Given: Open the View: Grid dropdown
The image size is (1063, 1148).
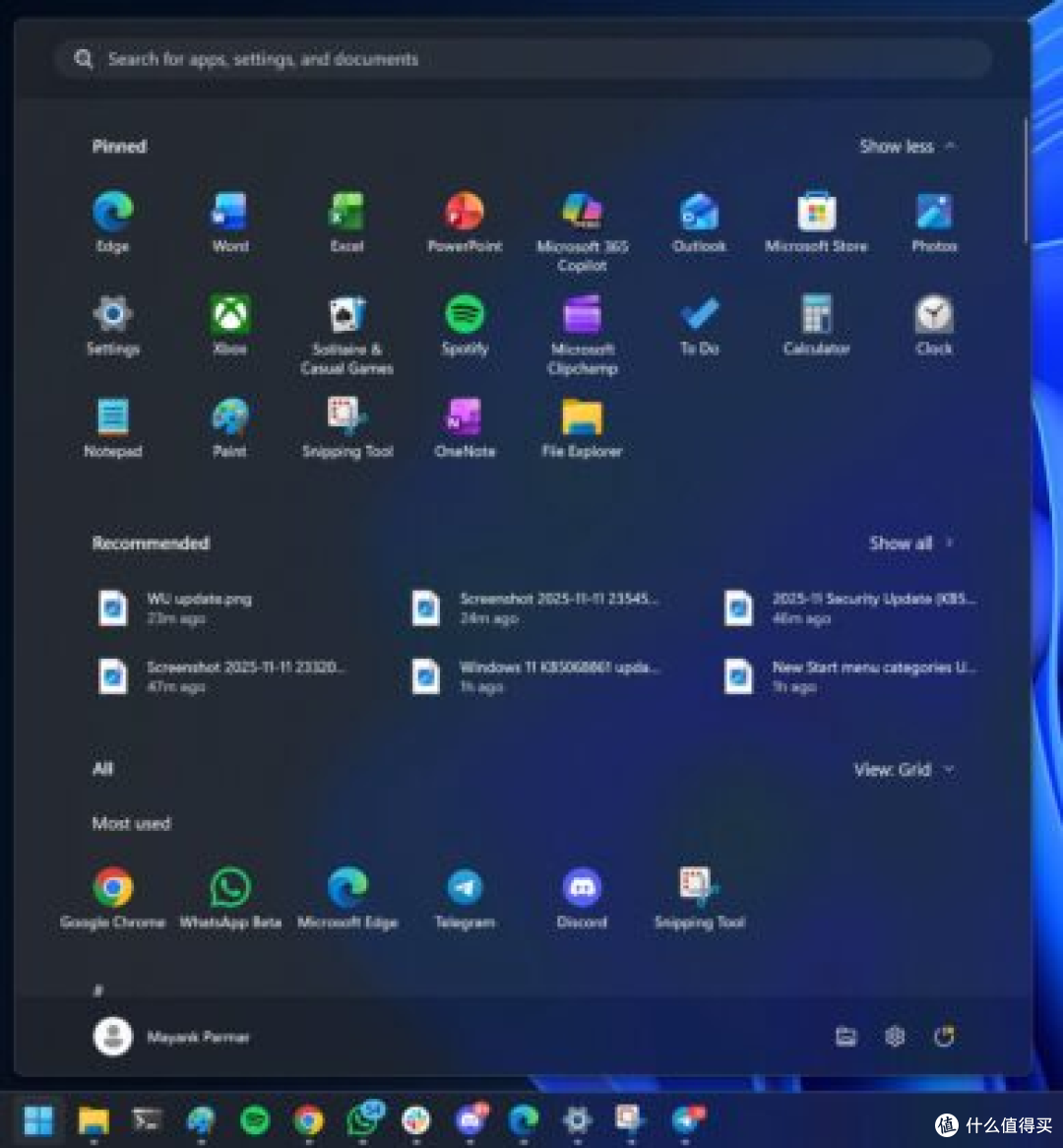Looking at the screenshot, I should coord(905,770).
